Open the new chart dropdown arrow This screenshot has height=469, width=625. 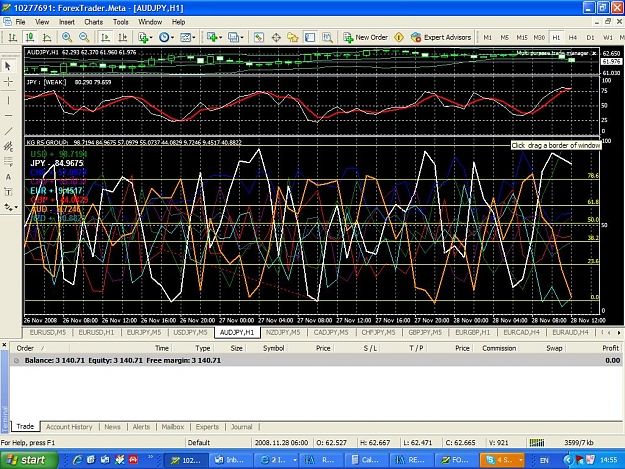pos(151,38)
